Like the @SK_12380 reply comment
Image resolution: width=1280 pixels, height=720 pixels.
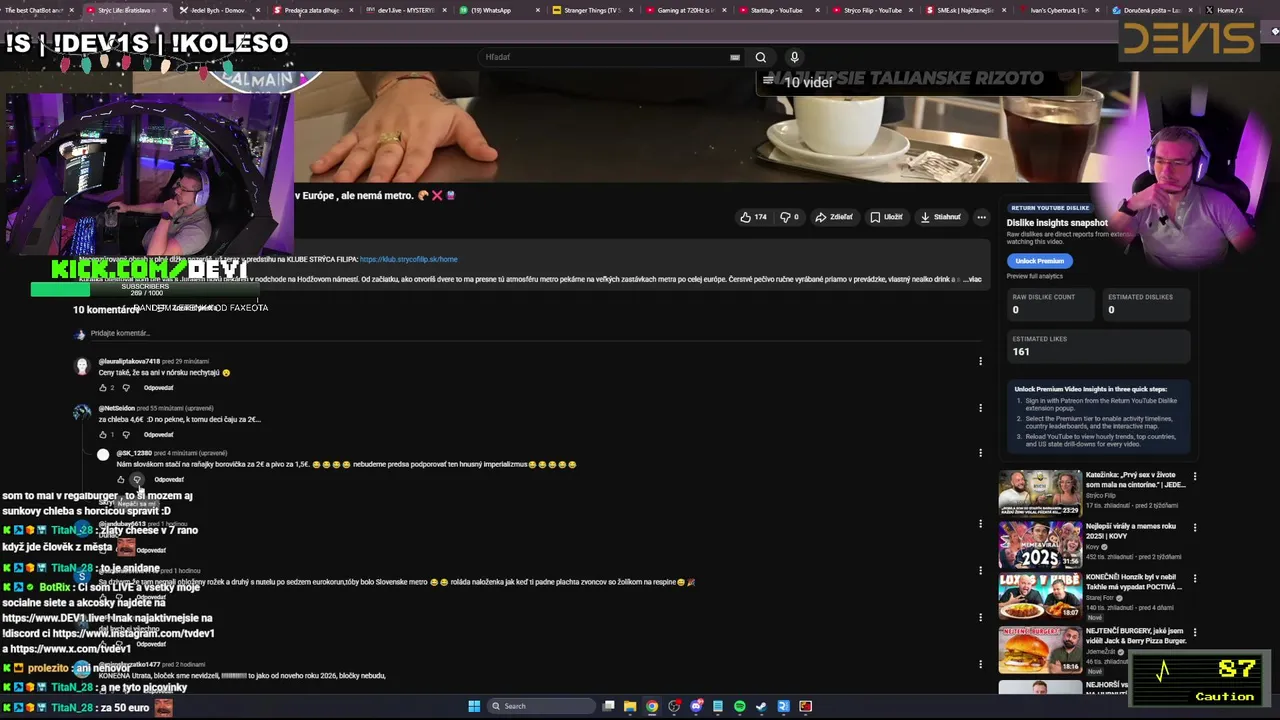point(121,479)
